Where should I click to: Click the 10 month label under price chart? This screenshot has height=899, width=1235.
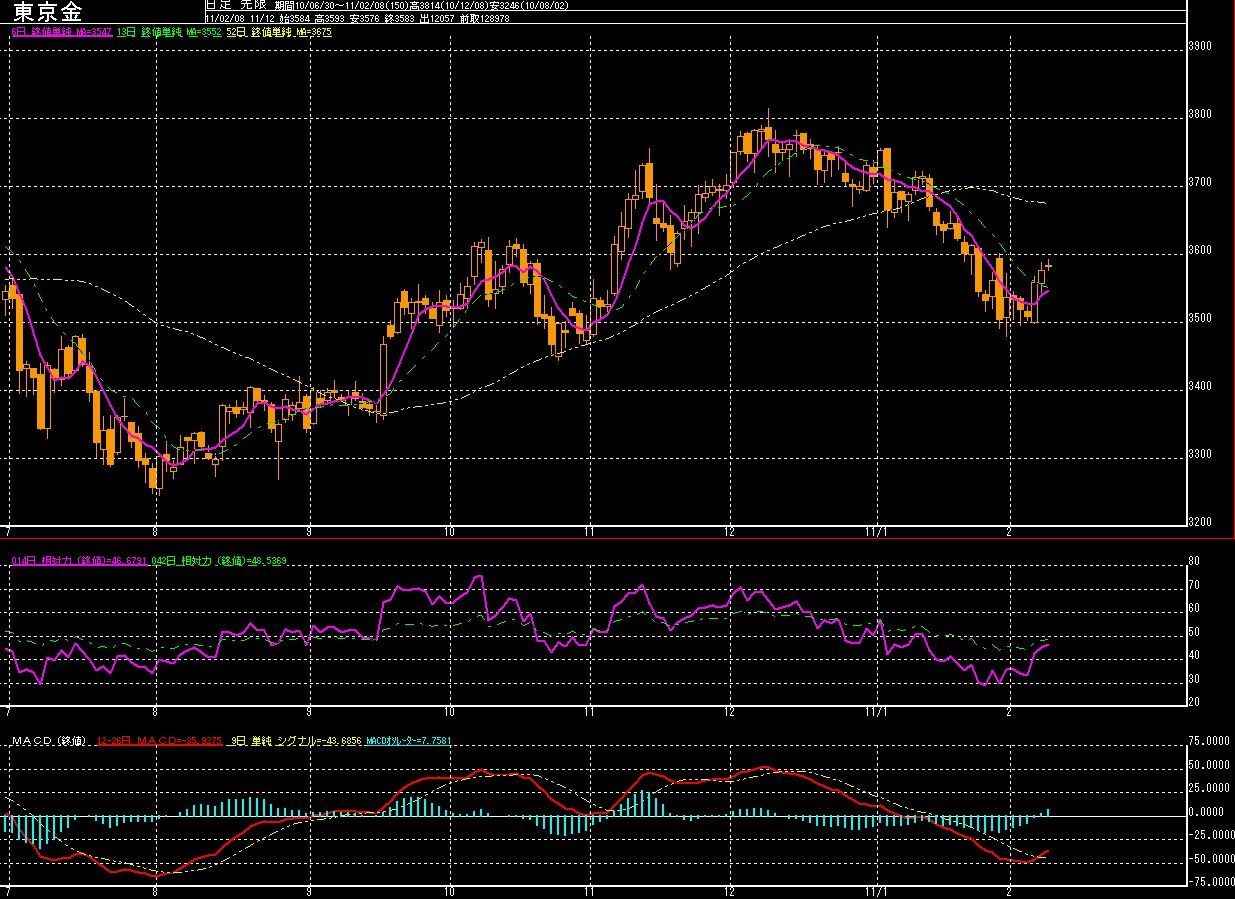(x=449, y=531)
